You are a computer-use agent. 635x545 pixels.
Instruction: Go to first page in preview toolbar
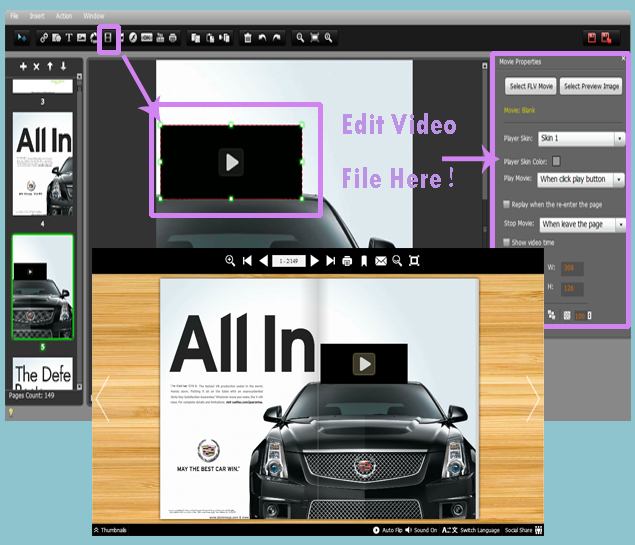[247, 261]
